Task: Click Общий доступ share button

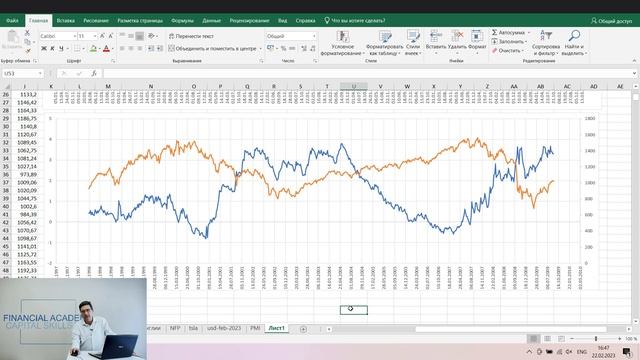Action: [x=611, y=20]
